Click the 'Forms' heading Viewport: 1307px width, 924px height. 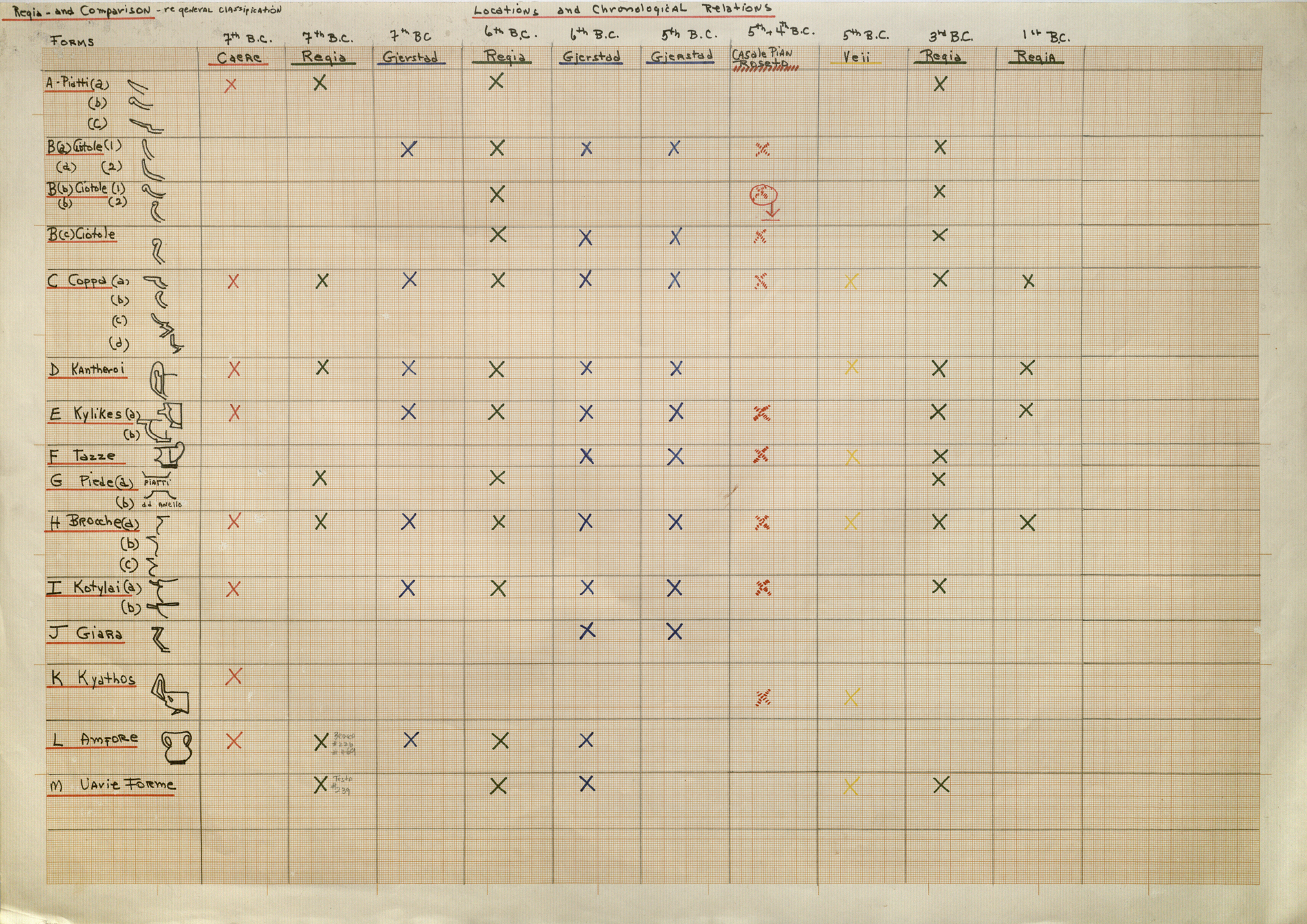[x=73, y=42]
